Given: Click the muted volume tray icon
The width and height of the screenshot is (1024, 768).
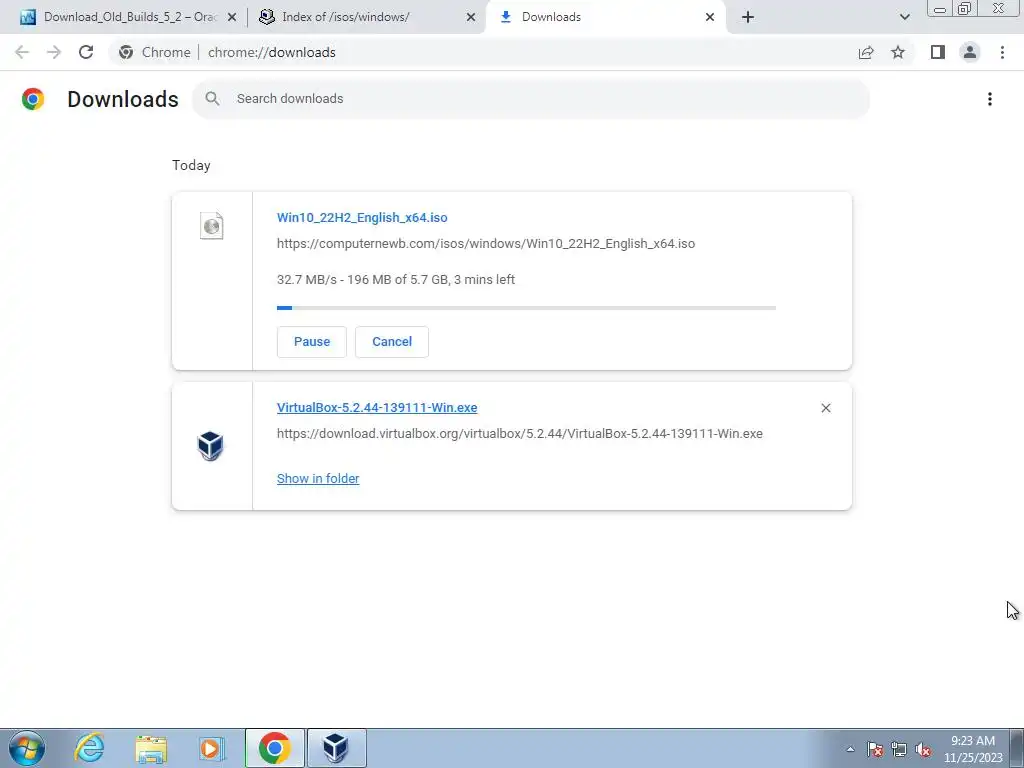Looking at the screenshot, I should click(923, 749).
